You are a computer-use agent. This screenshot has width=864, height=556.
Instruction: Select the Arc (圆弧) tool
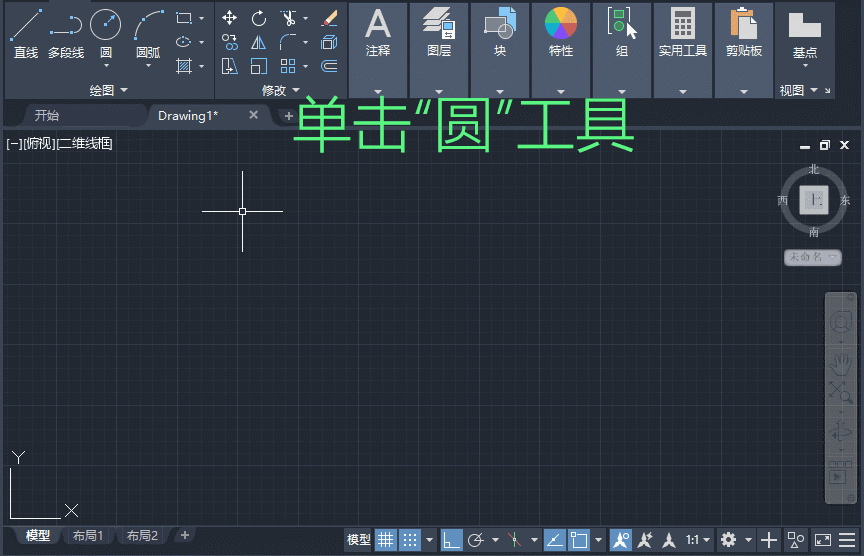pyautogui.click(x=148, y=34)
